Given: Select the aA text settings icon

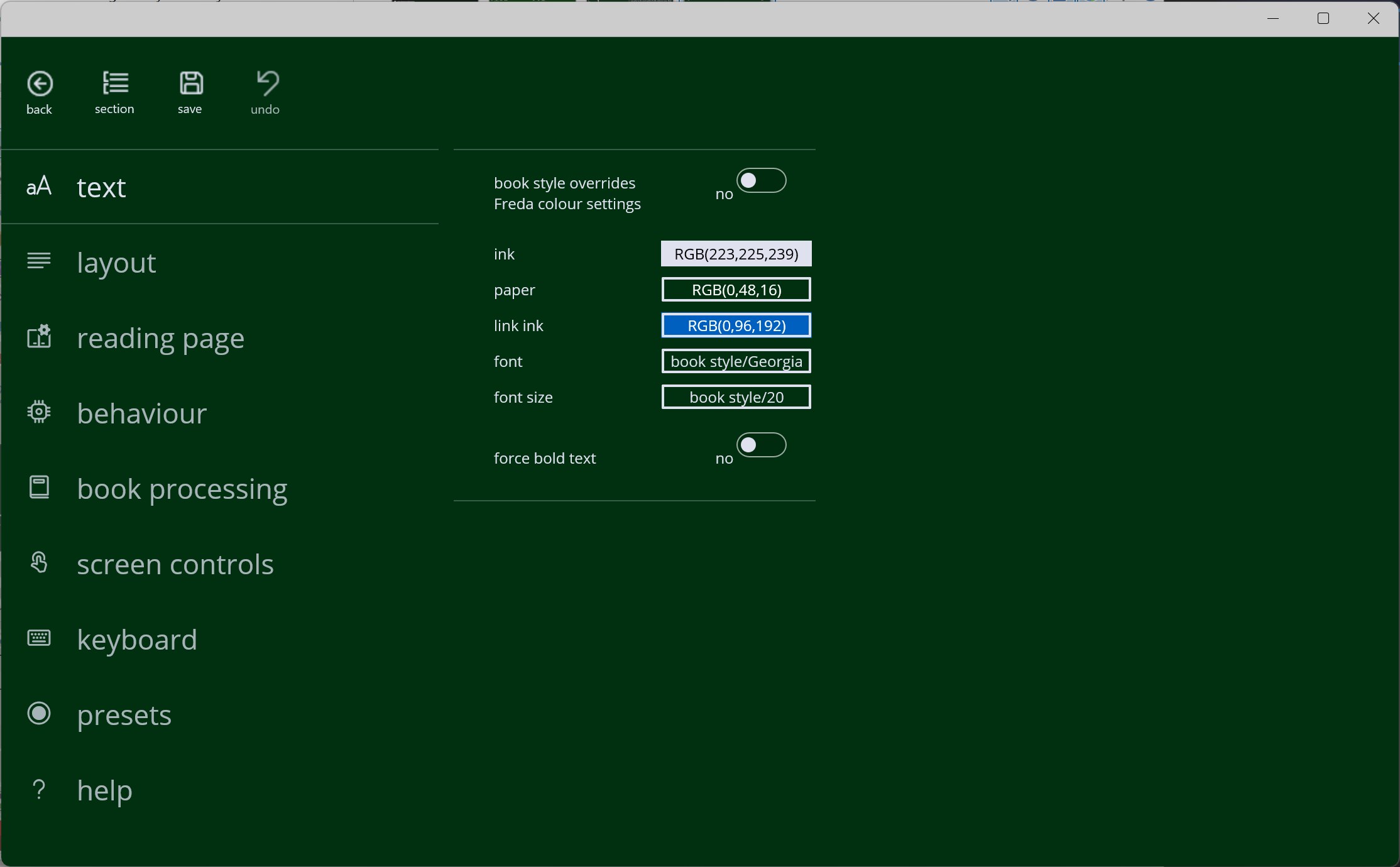Looking at the screenshot, I should click(39, 186).
